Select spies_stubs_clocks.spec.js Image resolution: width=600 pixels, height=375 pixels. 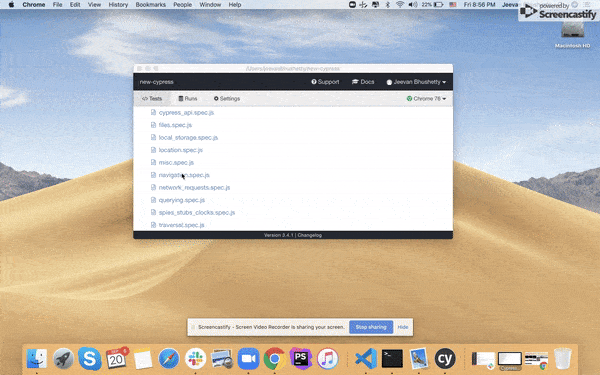197,212
